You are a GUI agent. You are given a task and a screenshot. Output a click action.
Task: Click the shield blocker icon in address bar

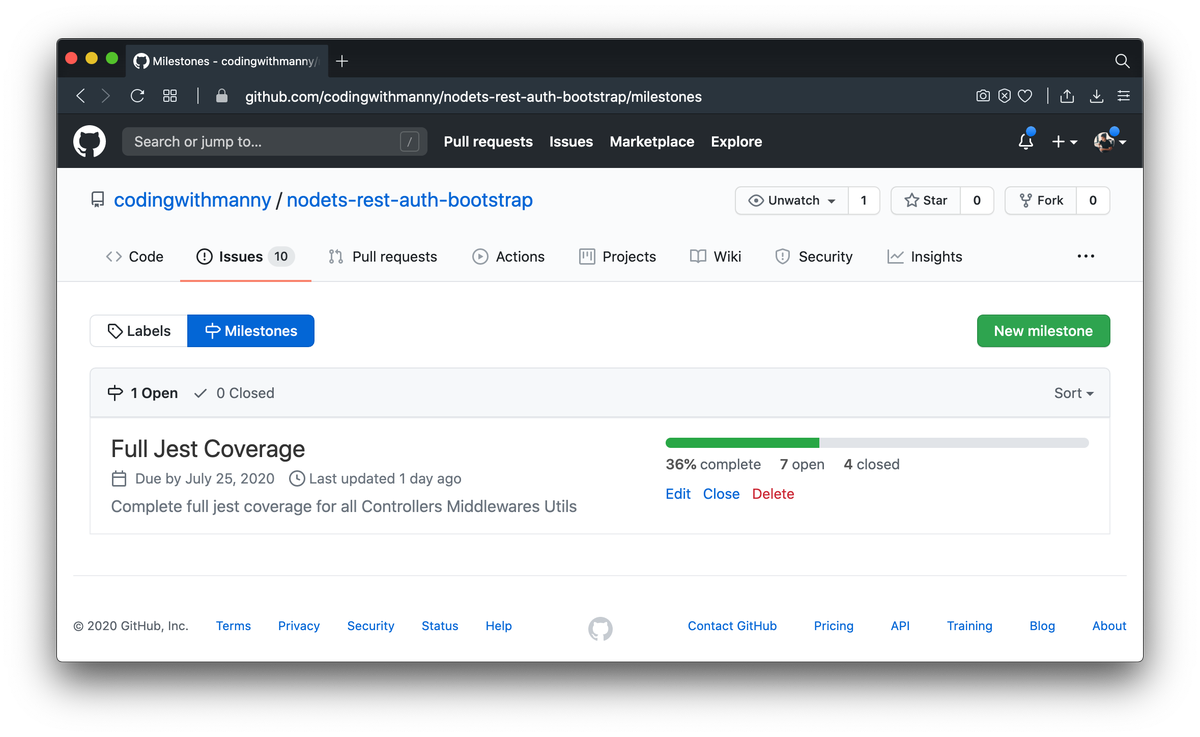(x=1004, y=96)
